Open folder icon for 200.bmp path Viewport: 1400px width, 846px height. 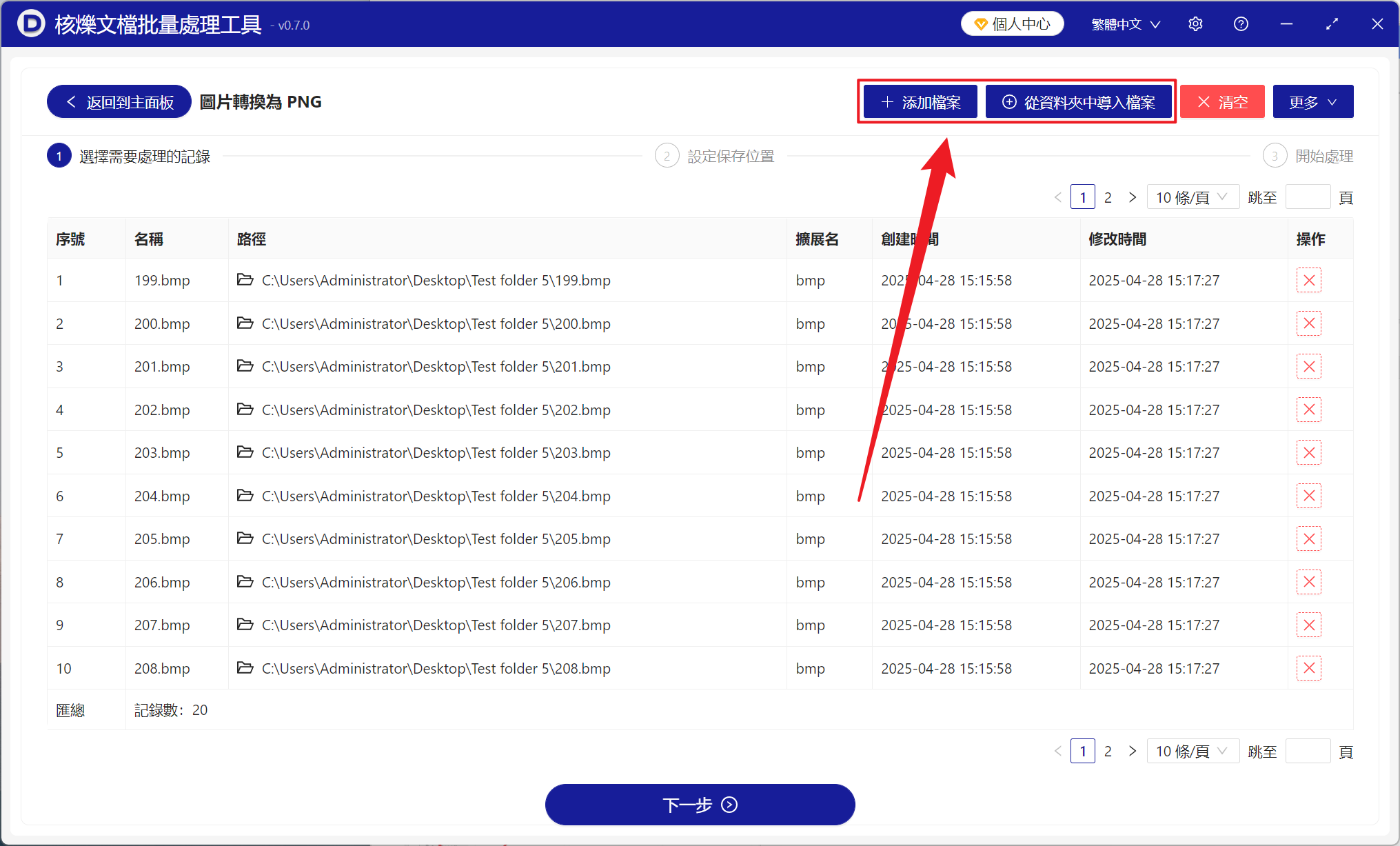pos(245,323)
